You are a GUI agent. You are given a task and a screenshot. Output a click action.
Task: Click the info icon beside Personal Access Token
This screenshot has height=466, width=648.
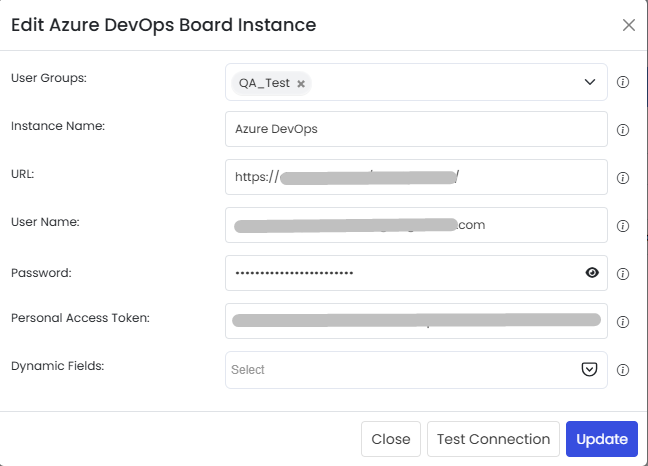623,322
